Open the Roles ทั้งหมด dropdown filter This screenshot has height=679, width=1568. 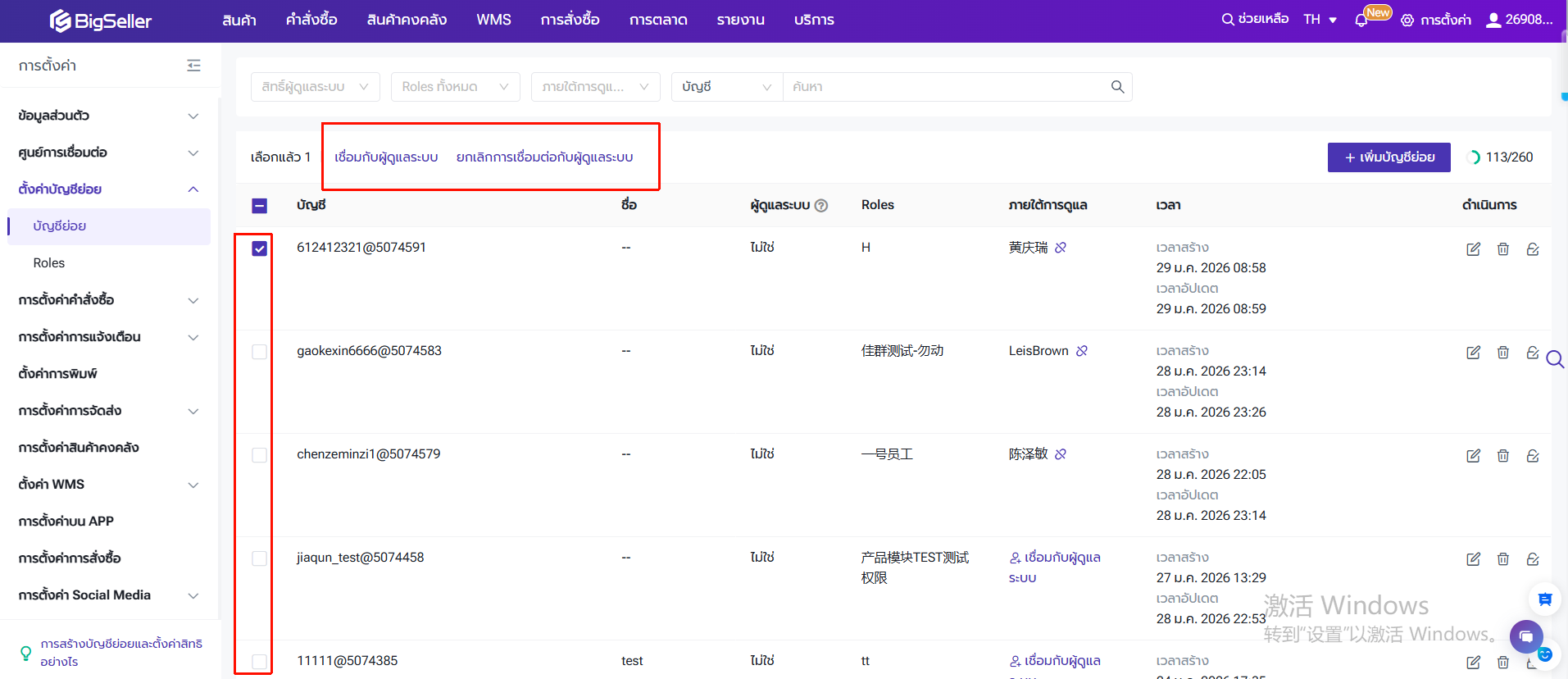coord(455,87)
